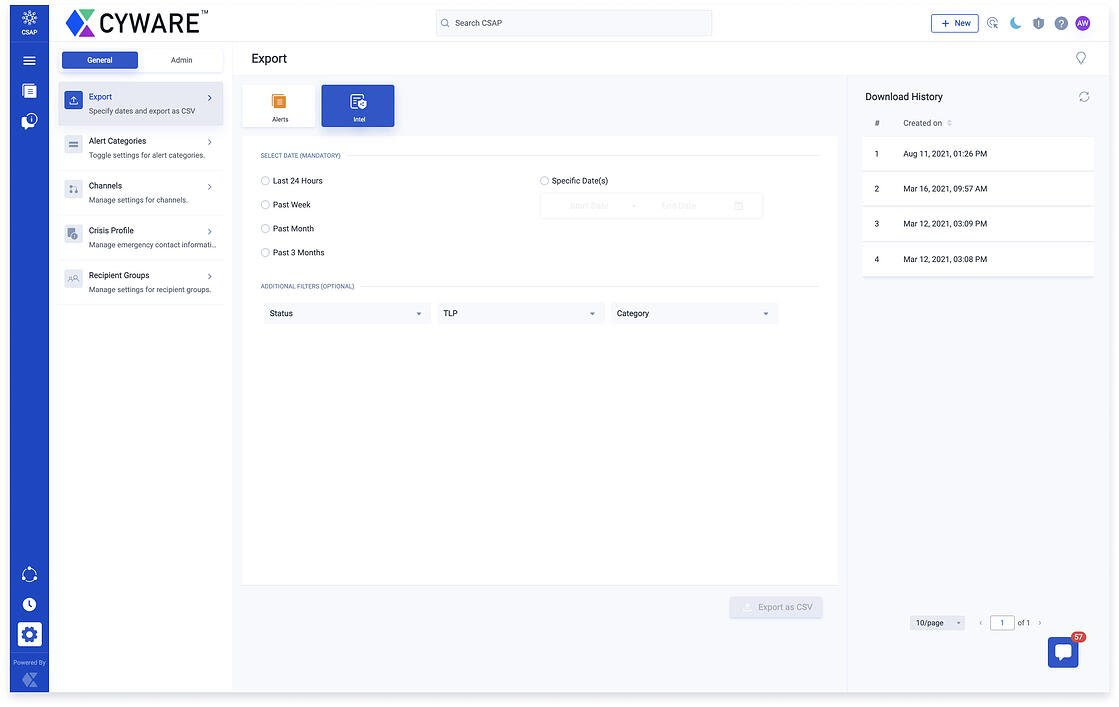
Task: Open the TLP filter dropdown
Action: [520, 314]
